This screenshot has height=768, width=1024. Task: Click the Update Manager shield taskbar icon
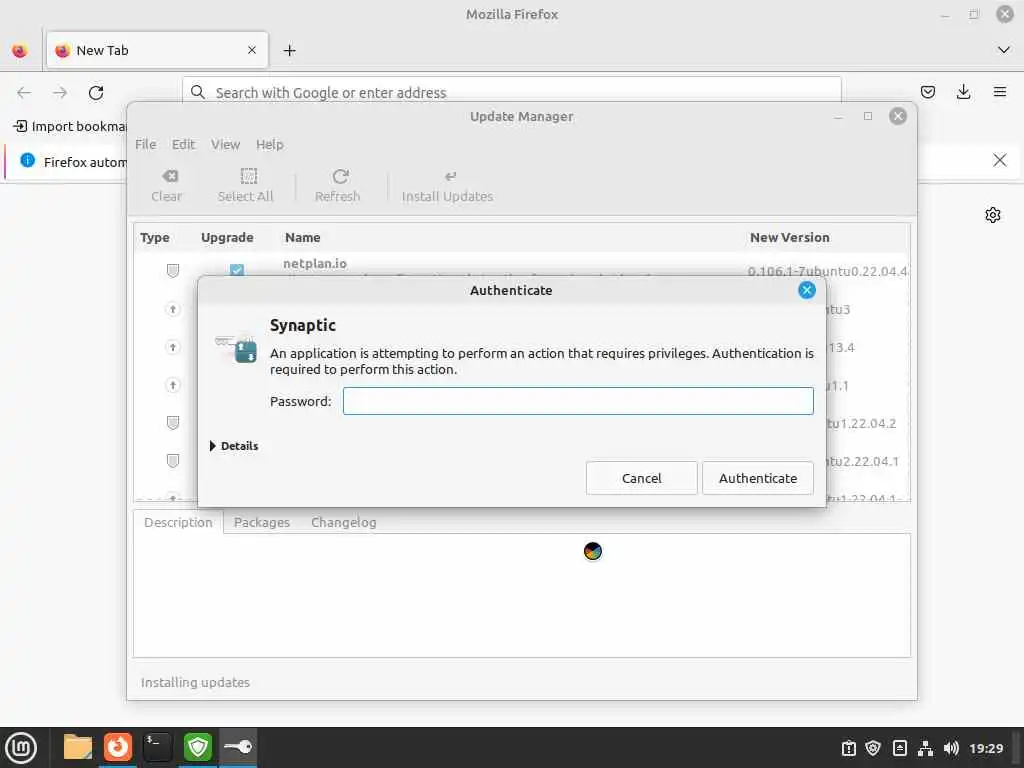pyautogui.click(x=198, y=747)
